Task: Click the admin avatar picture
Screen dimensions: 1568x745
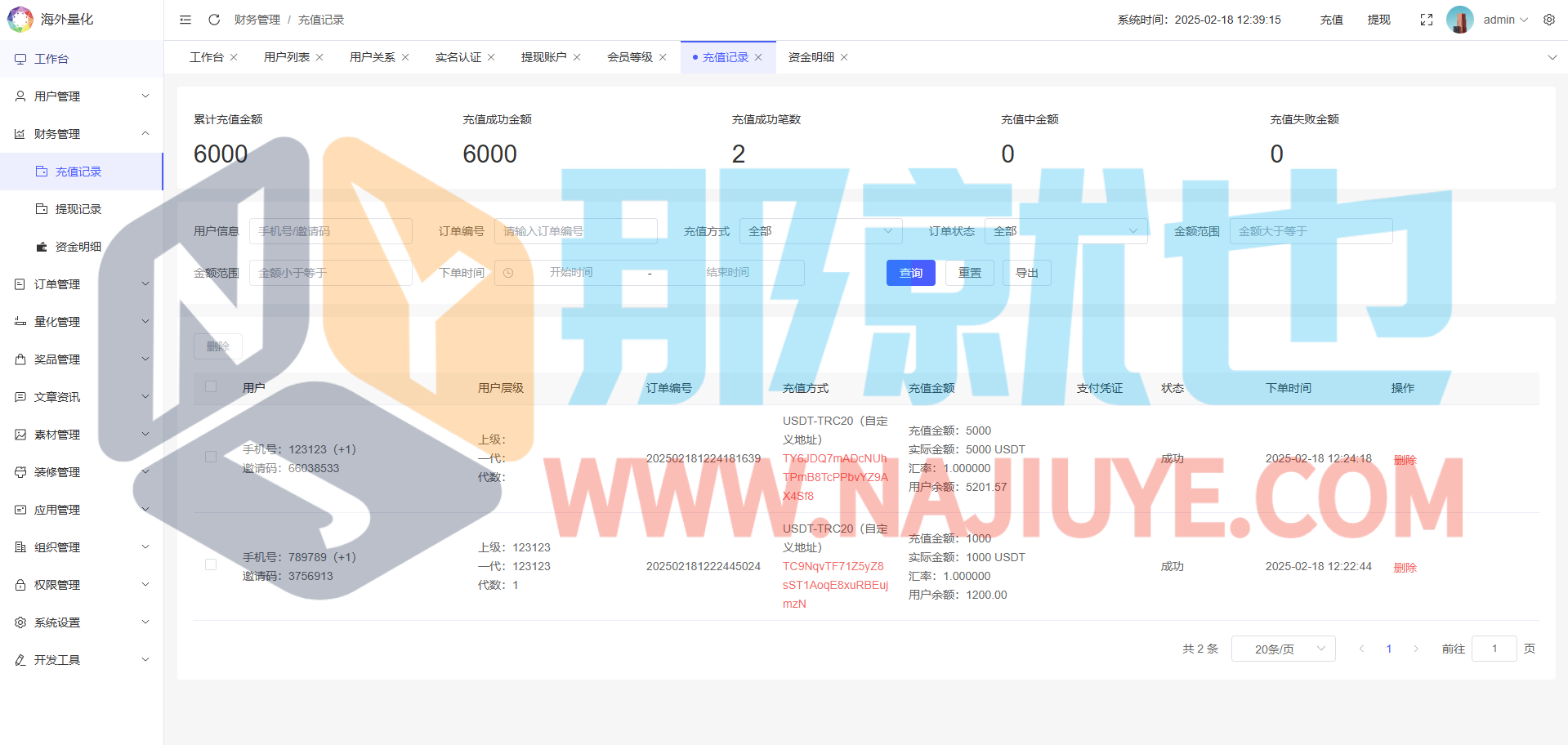Action: [1459, 20]
